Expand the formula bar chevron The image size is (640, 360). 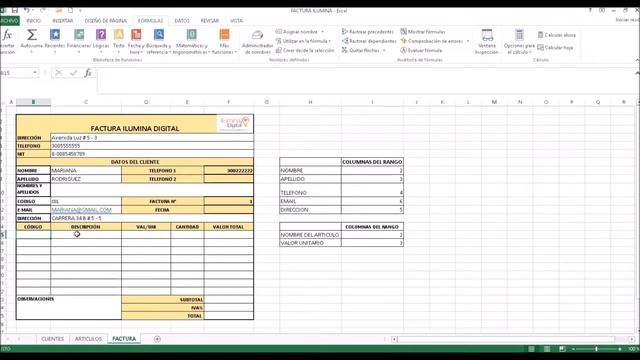click(x=637, y=73)
